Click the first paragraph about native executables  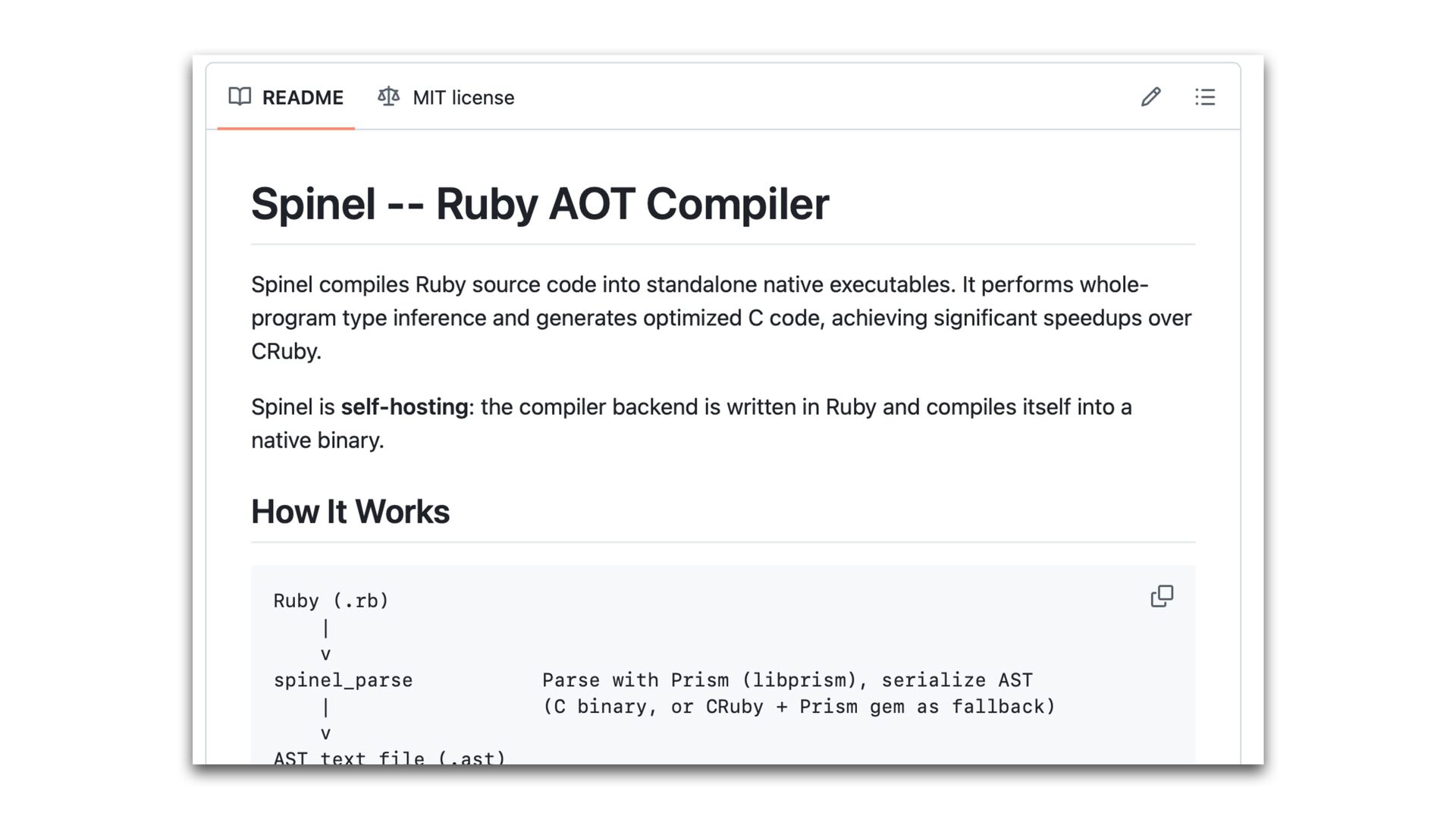[x=721, y=318]
